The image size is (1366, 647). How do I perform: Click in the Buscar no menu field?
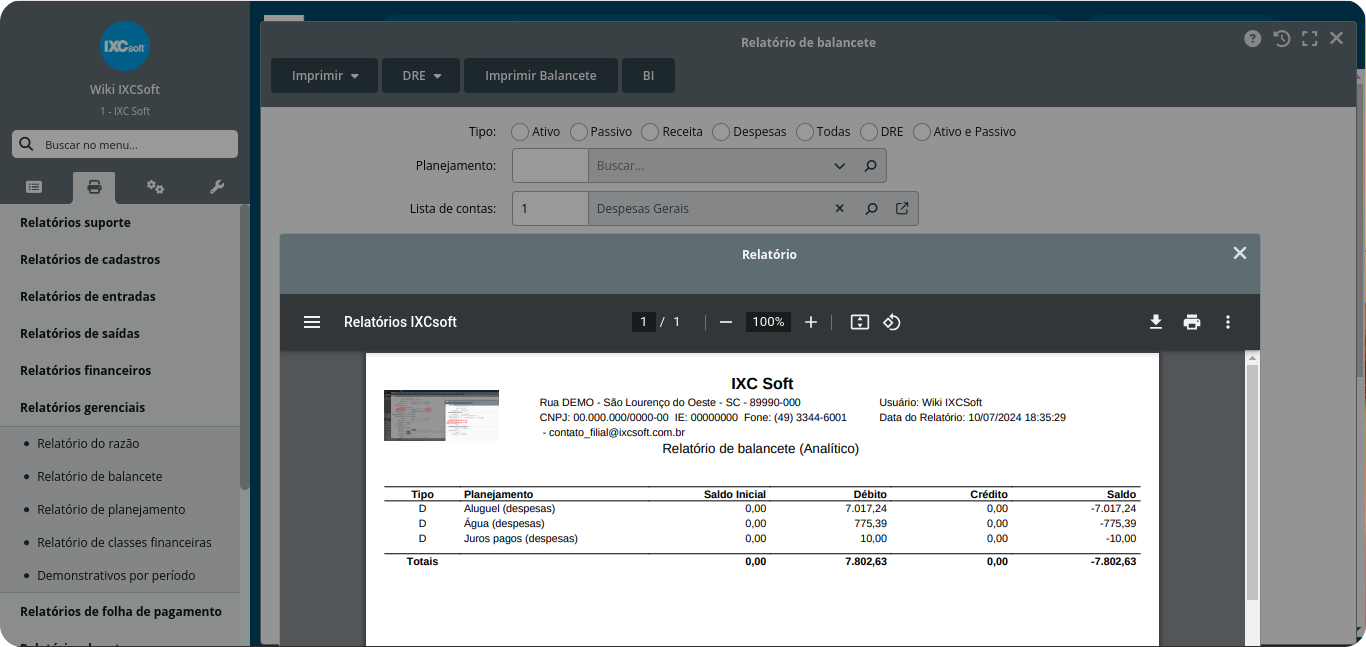click(x=125, y=144)
